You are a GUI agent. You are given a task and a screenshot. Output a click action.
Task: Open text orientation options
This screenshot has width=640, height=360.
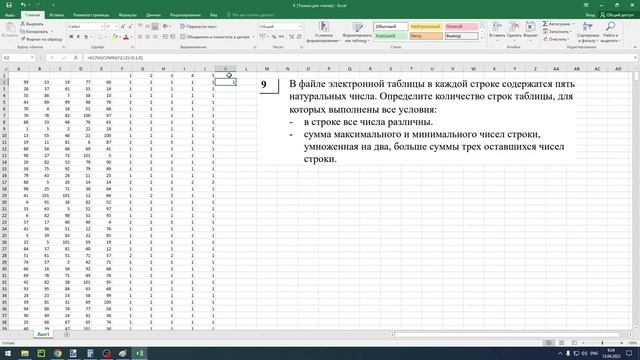pos(166,27)
